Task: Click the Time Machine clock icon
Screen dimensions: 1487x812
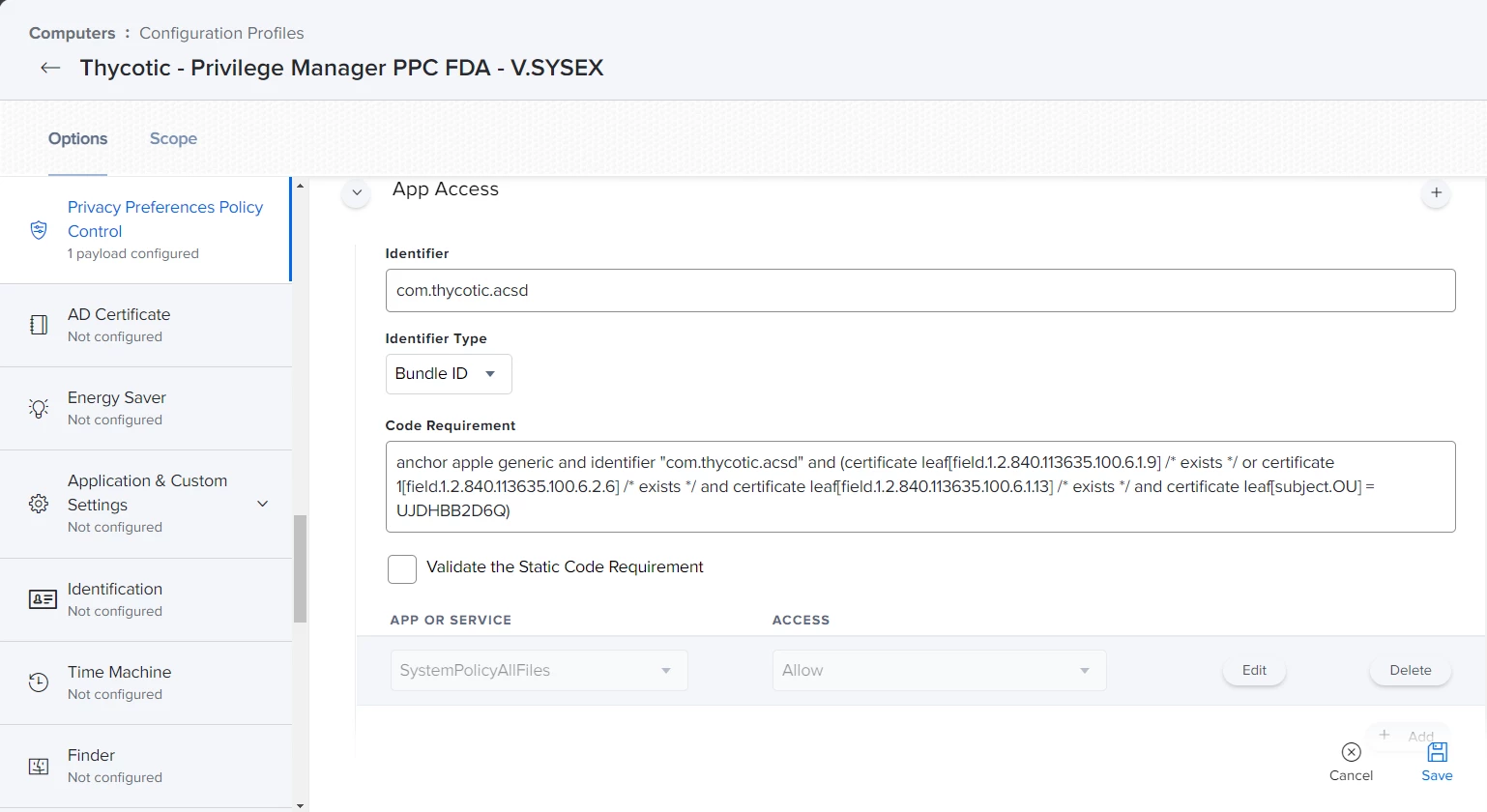Action: tap(39, 682)
